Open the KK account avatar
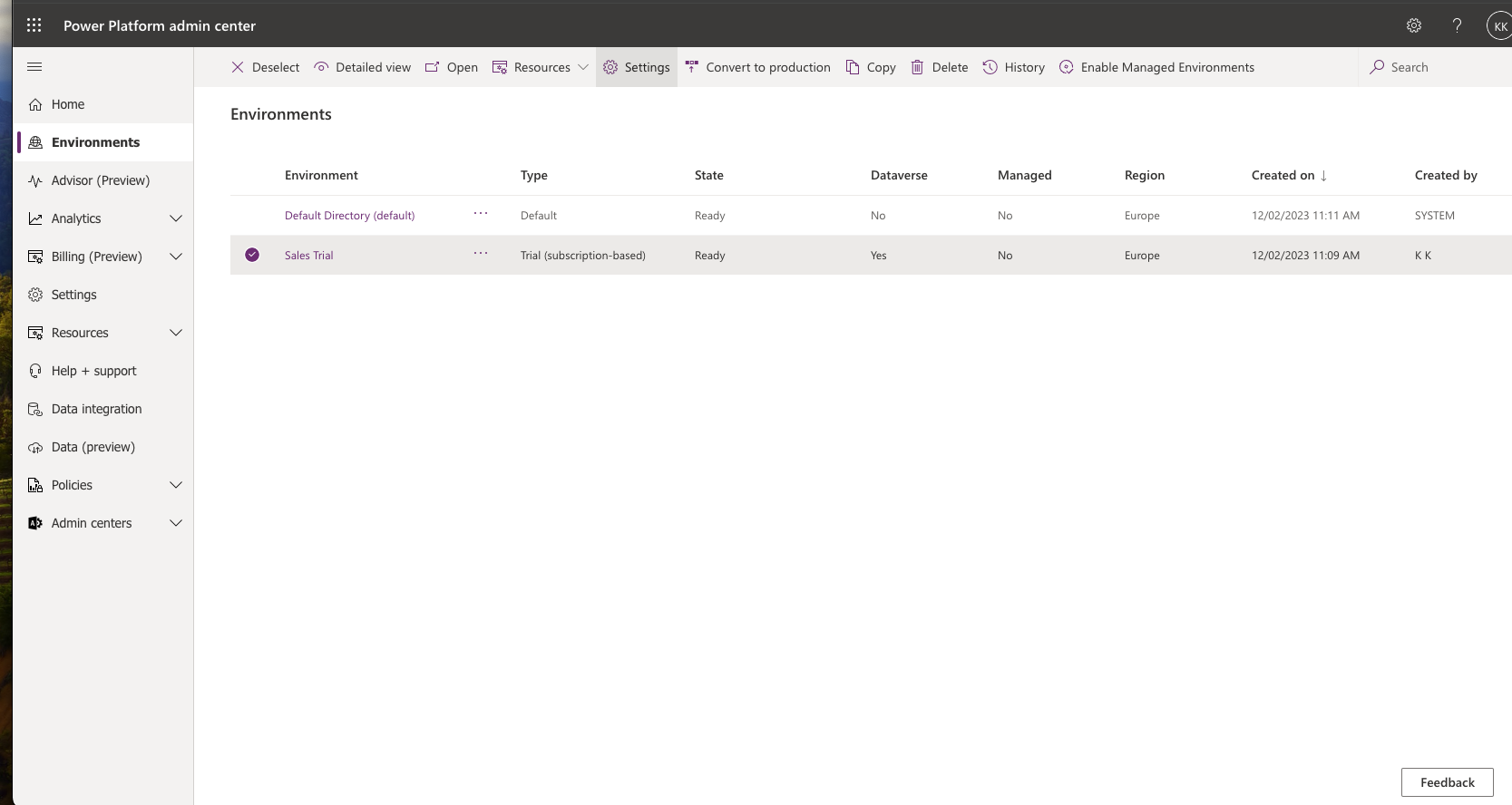 pos(1499,26)
